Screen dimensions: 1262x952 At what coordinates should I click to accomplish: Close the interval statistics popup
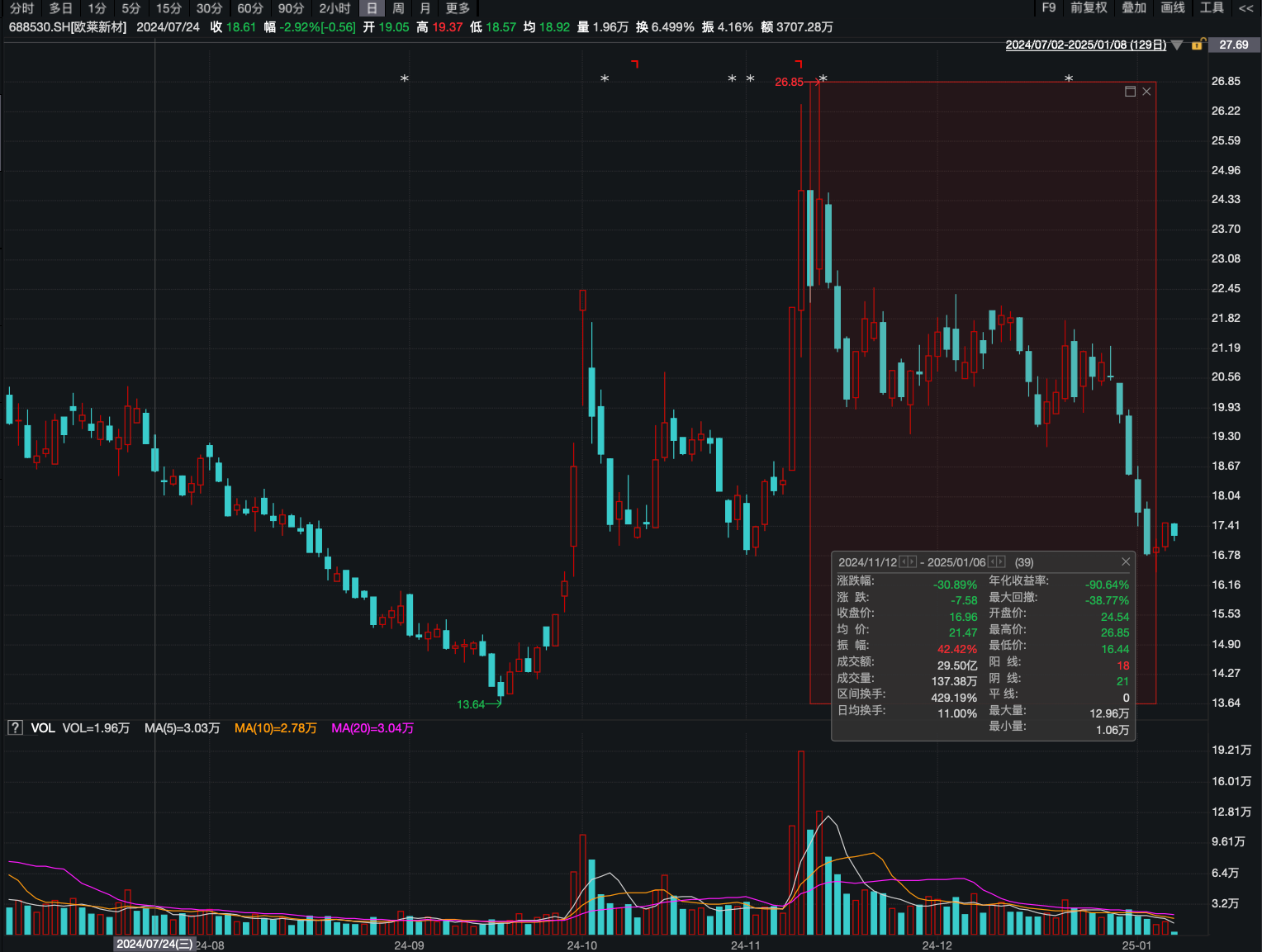1126,561
